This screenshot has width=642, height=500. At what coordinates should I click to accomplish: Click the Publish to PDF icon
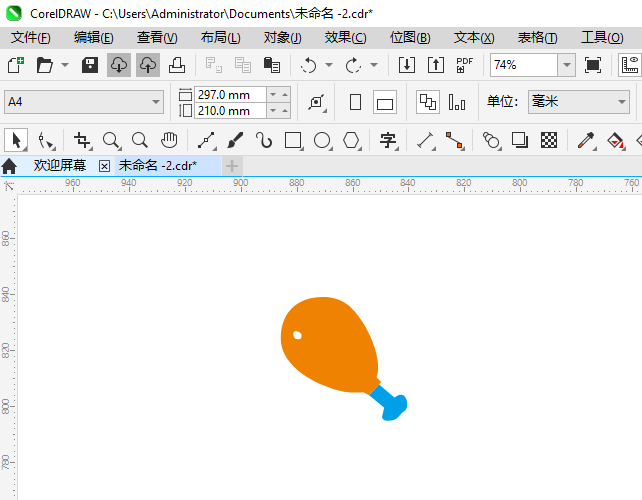tap(465, 65)
